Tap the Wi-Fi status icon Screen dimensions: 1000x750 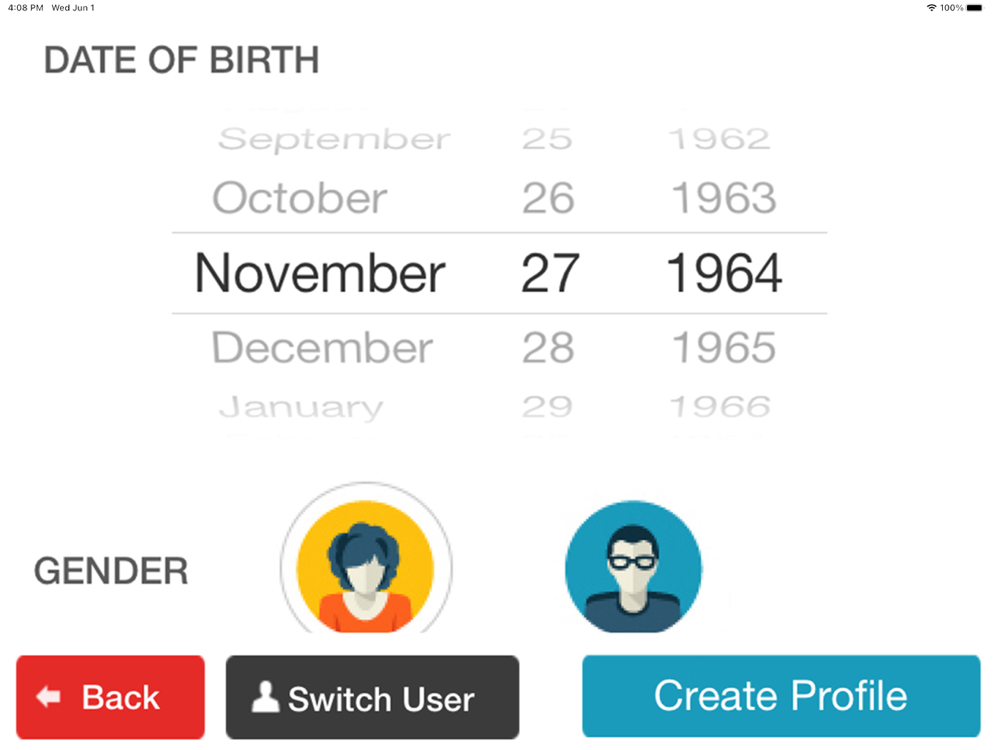click(931, 8)
